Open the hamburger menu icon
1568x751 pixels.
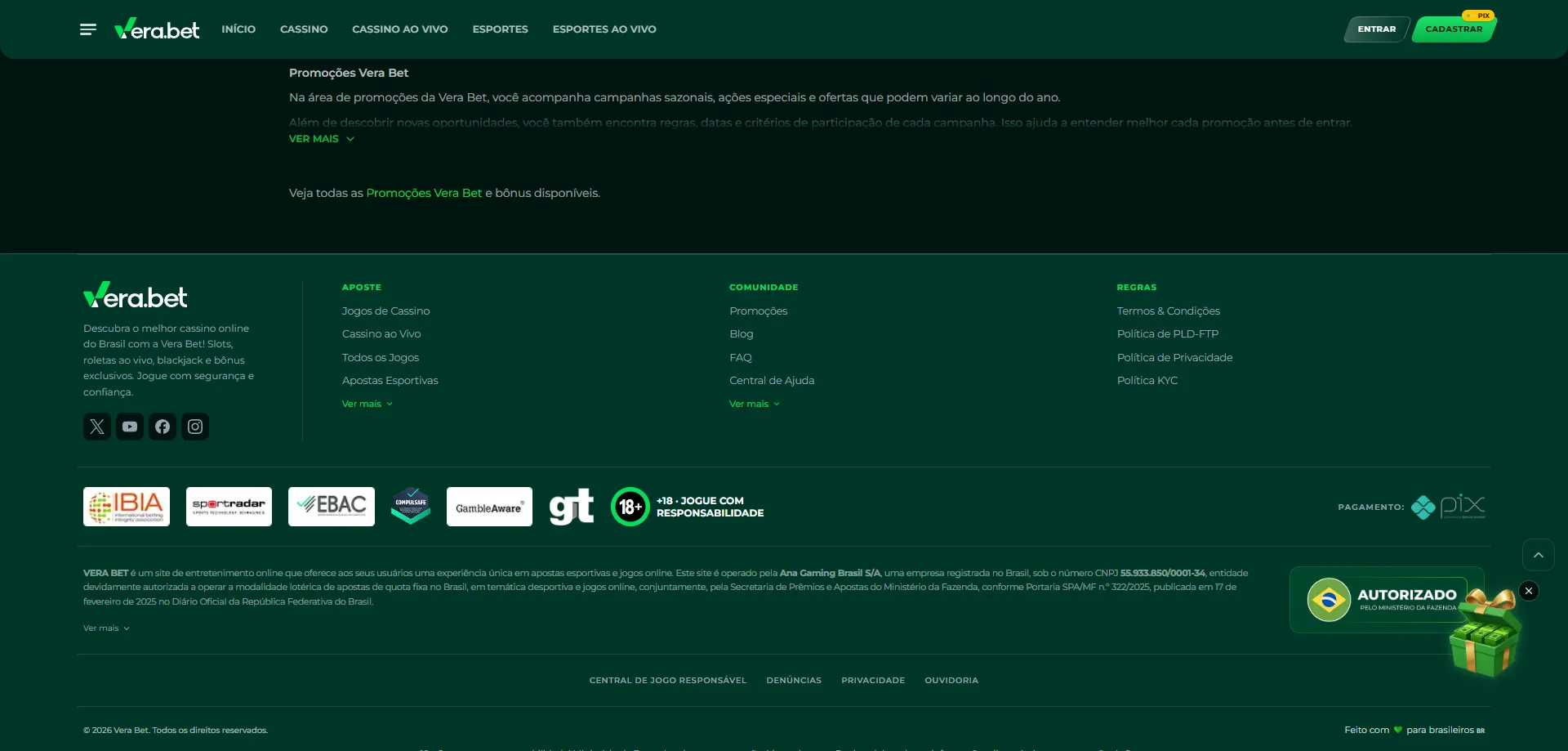pyautogui.click(x=88, y=29)
